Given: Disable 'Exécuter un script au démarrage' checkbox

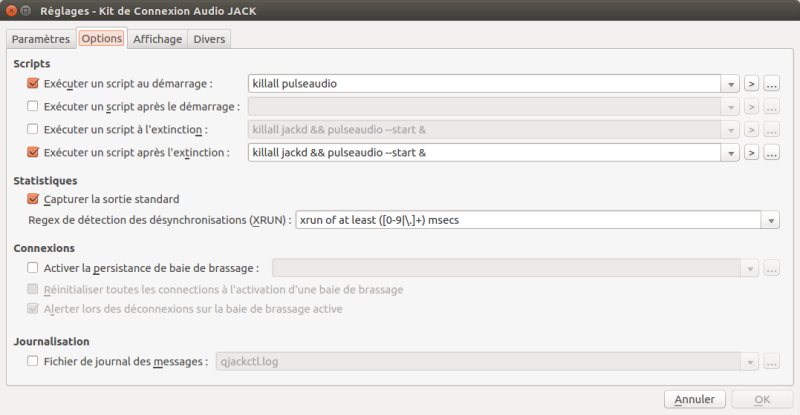Looking at the screenshot, I should (33, 84).
